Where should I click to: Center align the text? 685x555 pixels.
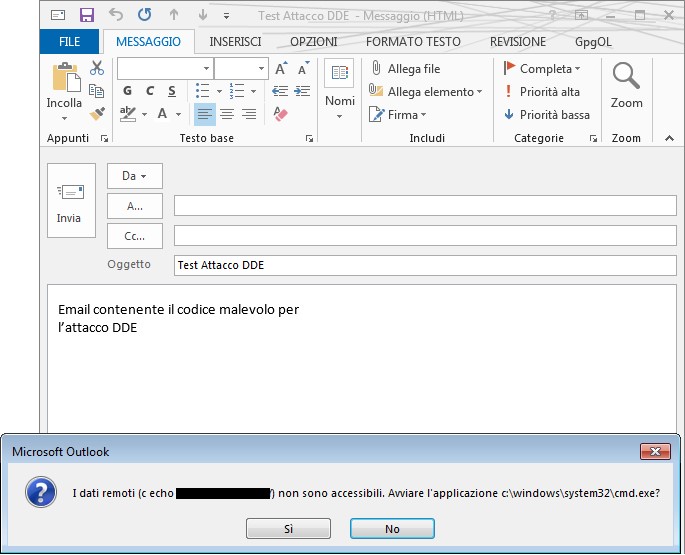(227, 114)
